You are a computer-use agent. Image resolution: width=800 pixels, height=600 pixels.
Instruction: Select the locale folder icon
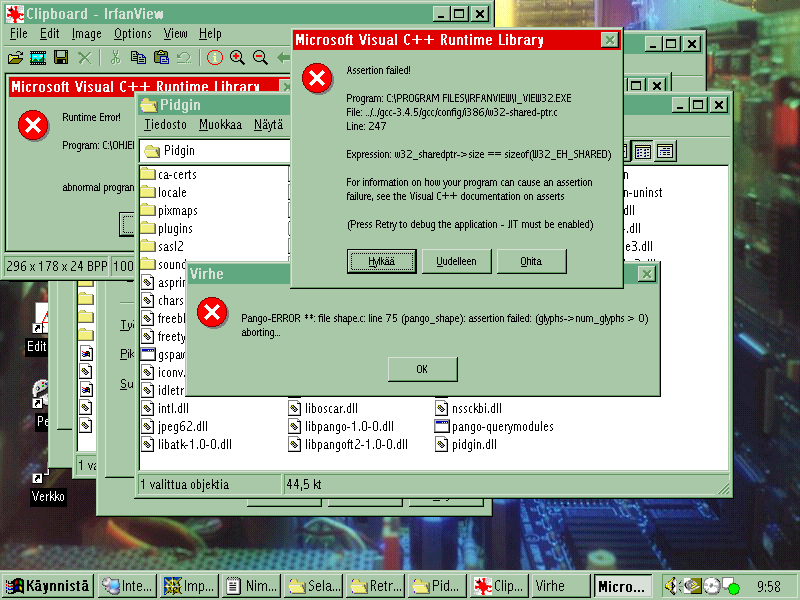click(x=148, y=192)
